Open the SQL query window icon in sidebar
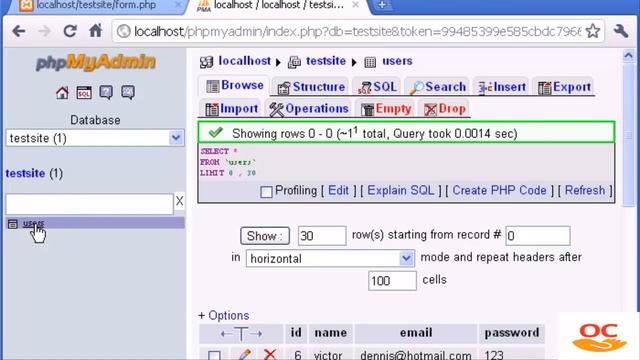 [84, 93]
